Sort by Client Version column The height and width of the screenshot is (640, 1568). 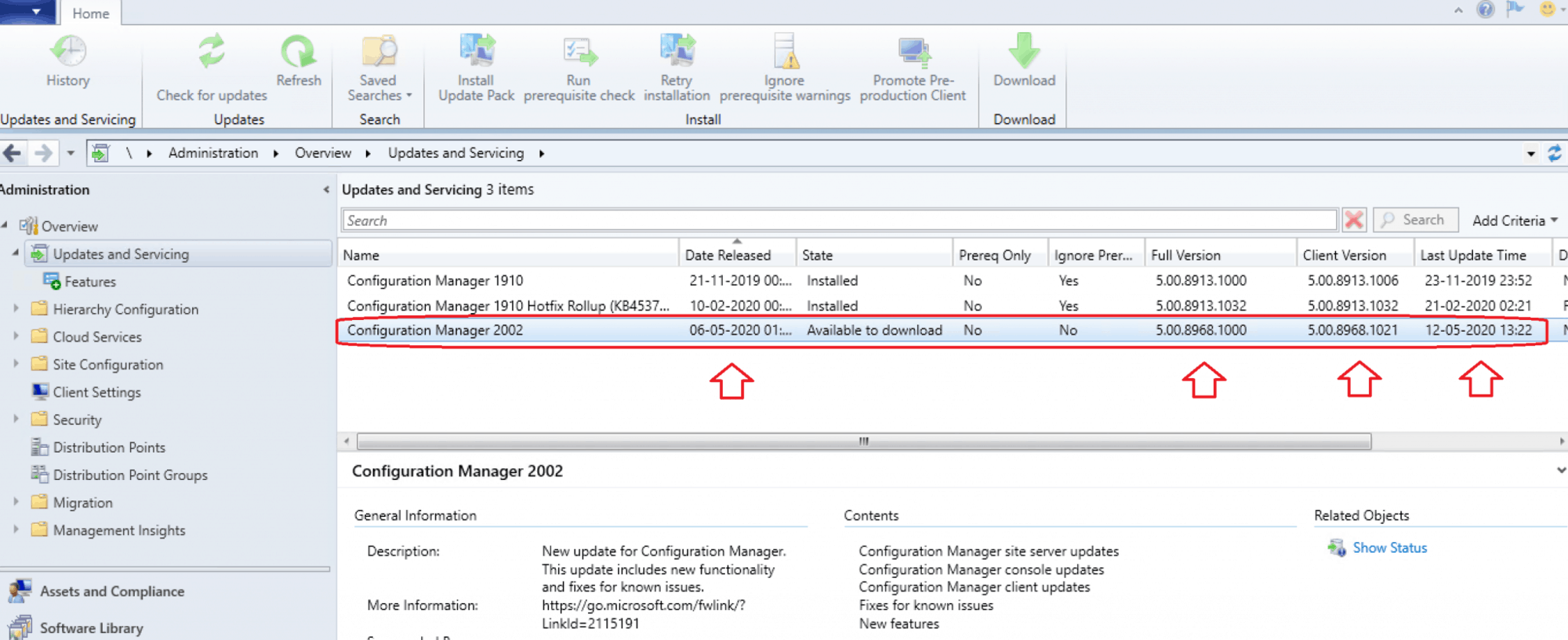click(x=1356, y=256)
